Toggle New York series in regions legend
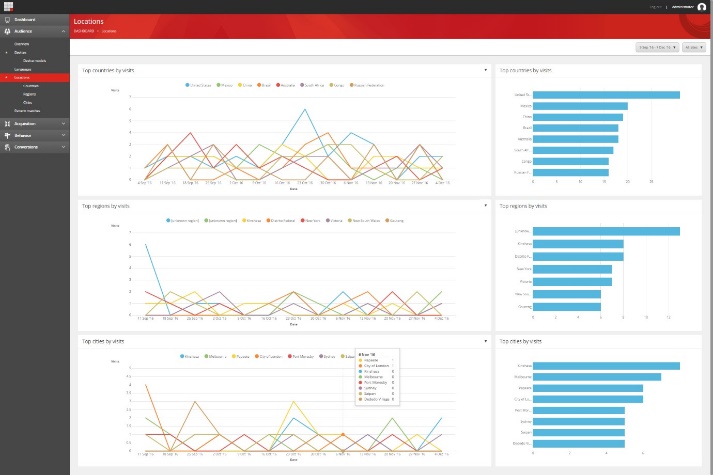713x475 pixels. pos(311,220)
